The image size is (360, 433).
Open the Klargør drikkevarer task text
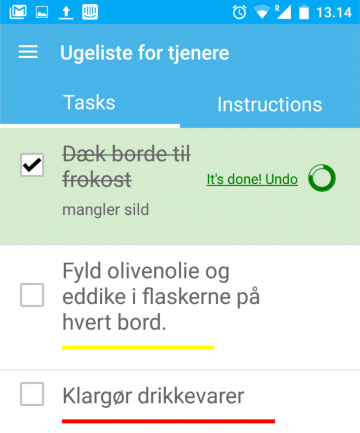pyautogui.click(x=153, y=396)
